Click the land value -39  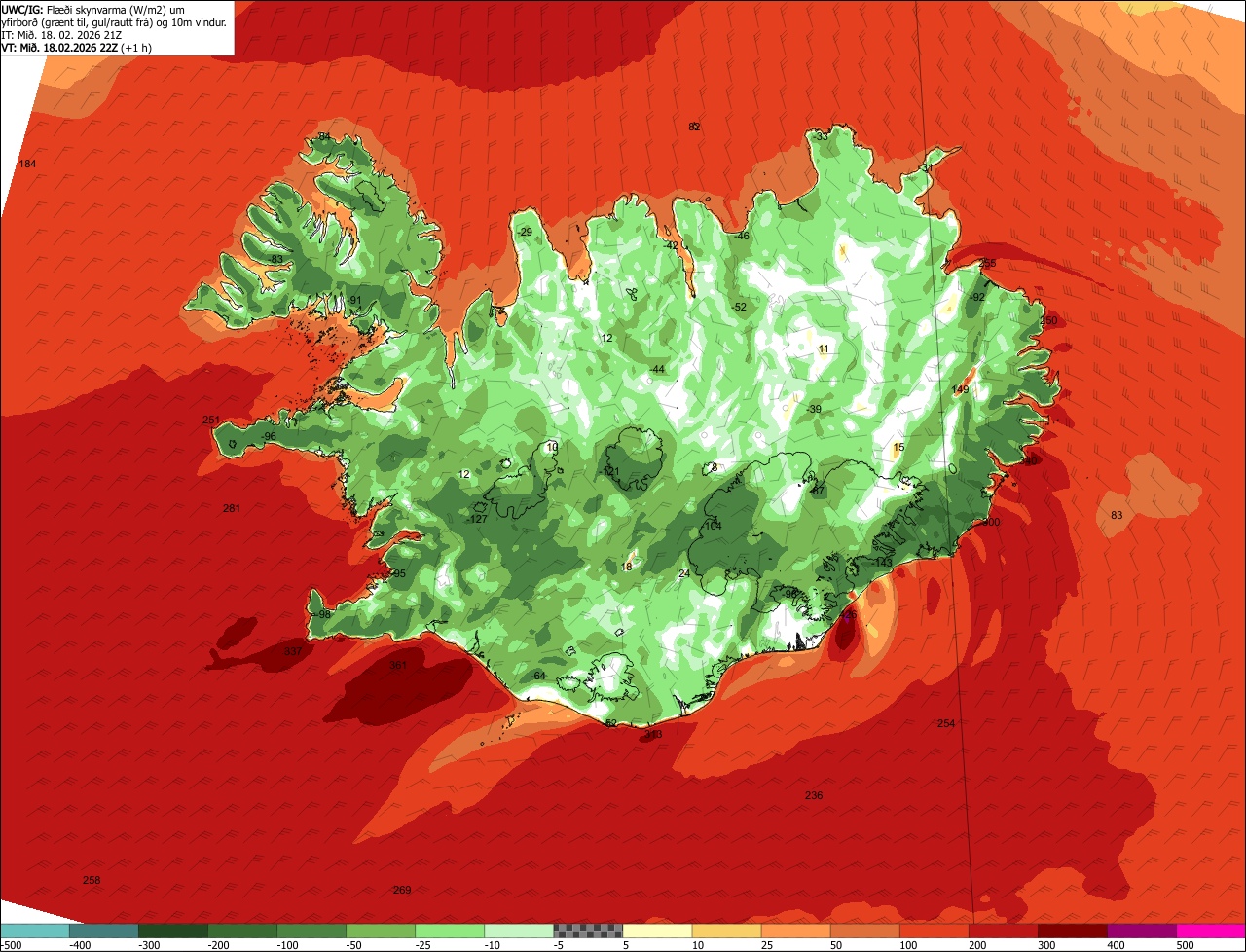[814, 409]
